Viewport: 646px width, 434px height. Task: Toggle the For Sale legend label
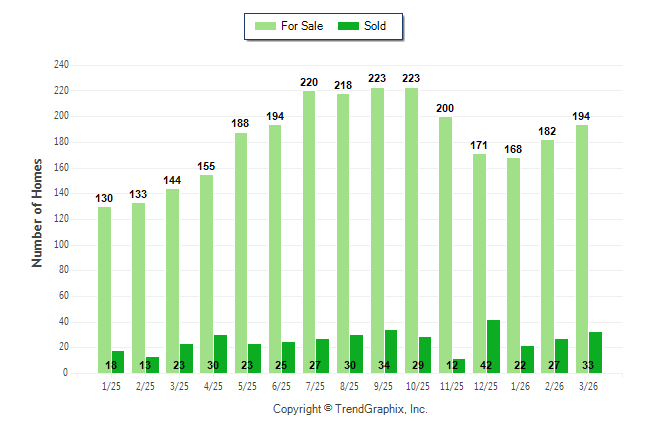(302, 26)
